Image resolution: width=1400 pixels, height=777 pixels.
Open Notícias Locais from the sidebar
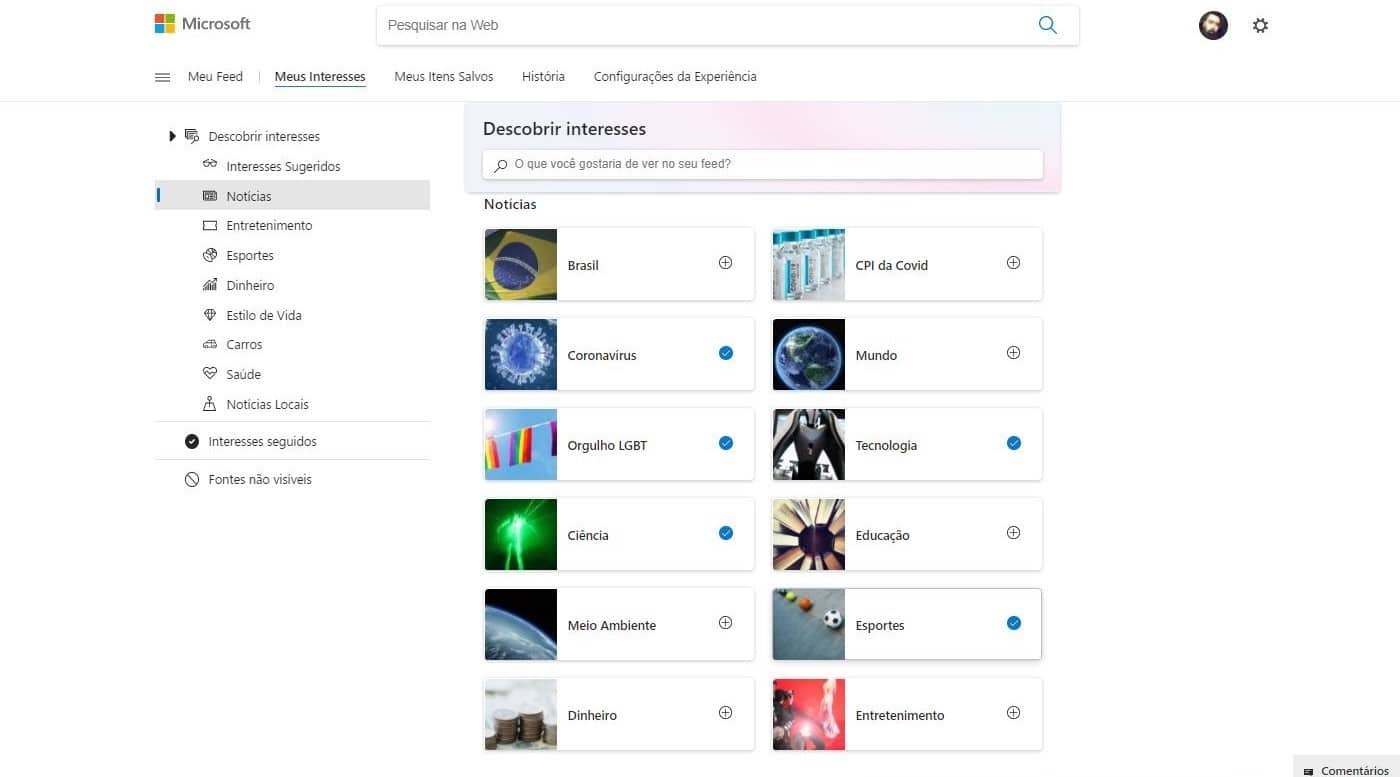[266, 404]
